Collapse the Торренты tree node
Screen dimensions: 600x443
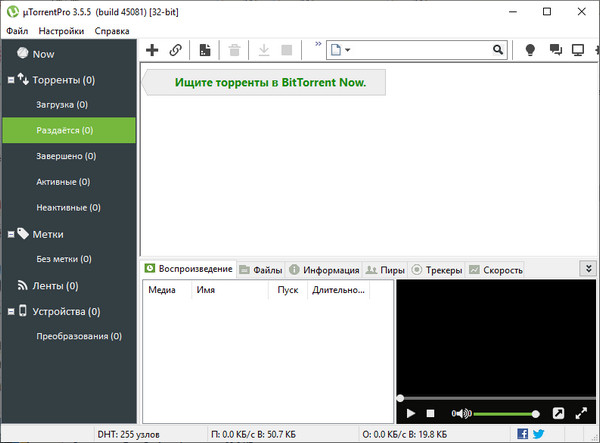click(x=11, y=80)
